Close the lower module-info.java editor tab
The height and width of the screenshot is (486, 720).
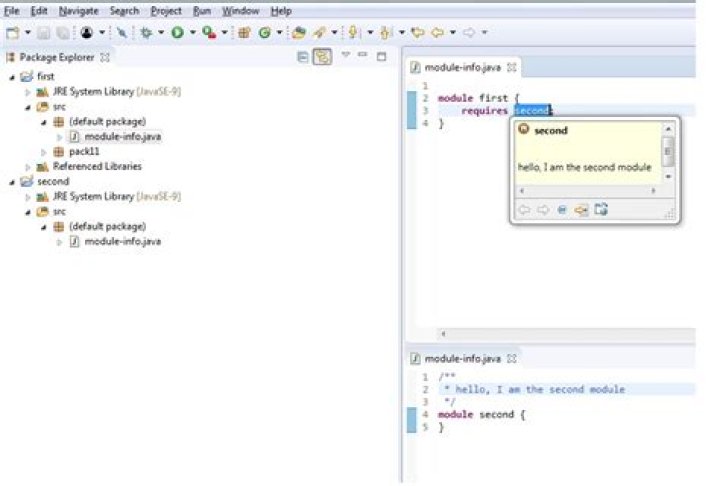511,358
